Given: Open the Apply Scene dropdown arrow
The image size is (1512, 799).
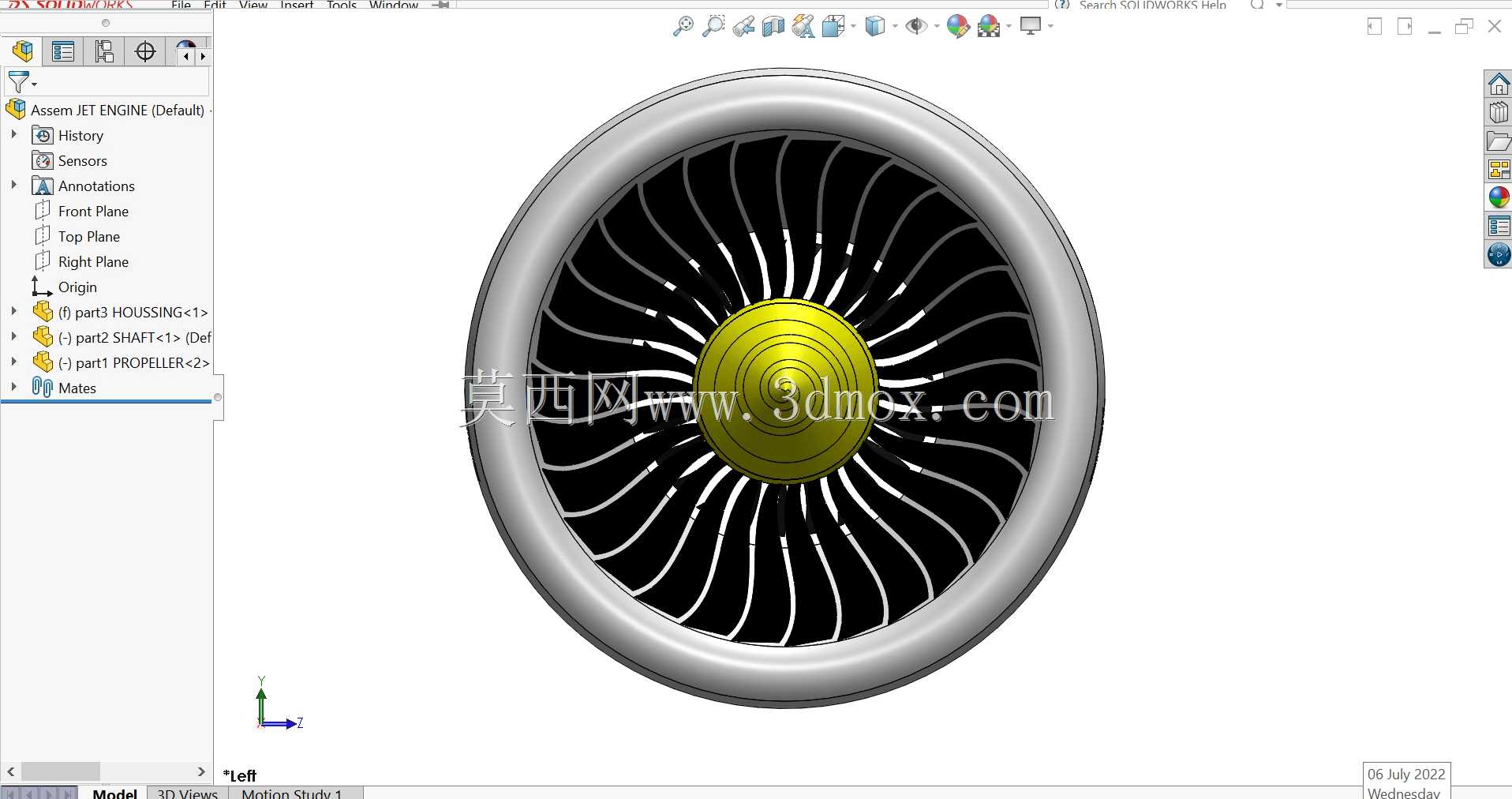Looking at the screenshot, I should (1009, 27).
